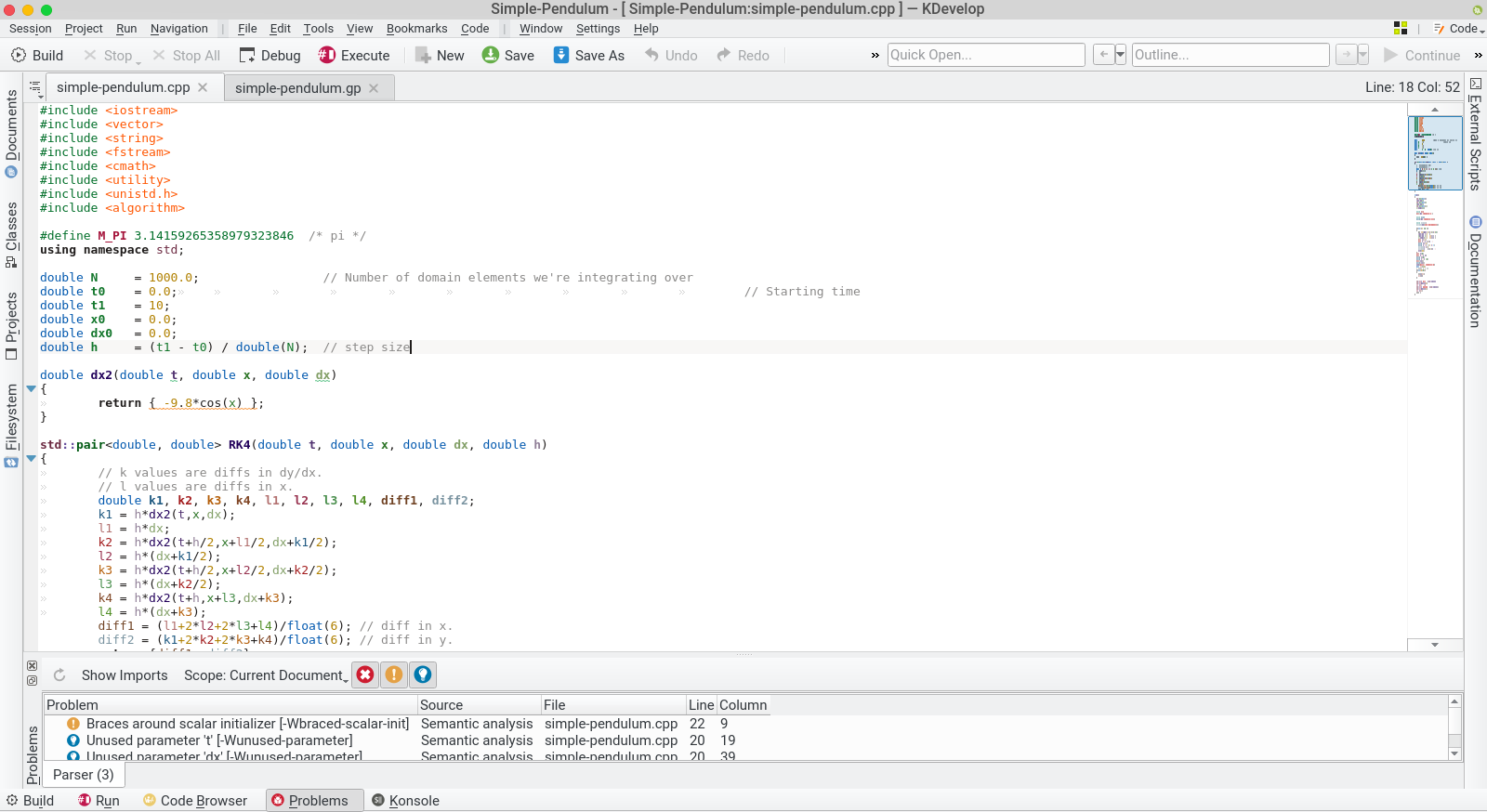The height and width of the screenshot is (812, 1487).
Task: Click the Quick Open search field
Action: tap(986, 55)
